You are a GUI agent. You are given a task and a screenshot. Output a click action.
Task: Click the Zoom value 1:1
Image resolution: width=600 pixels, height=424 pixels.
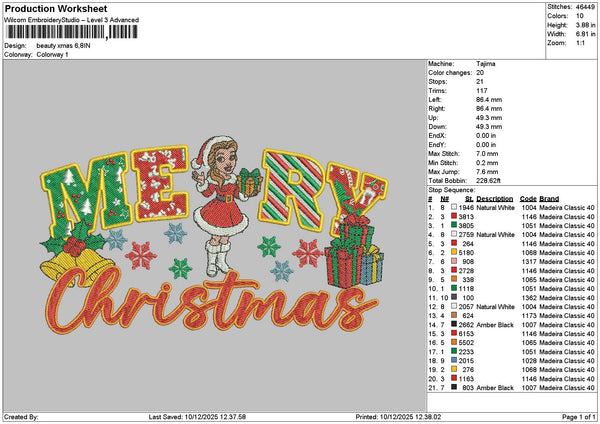[x=580, y=43]
